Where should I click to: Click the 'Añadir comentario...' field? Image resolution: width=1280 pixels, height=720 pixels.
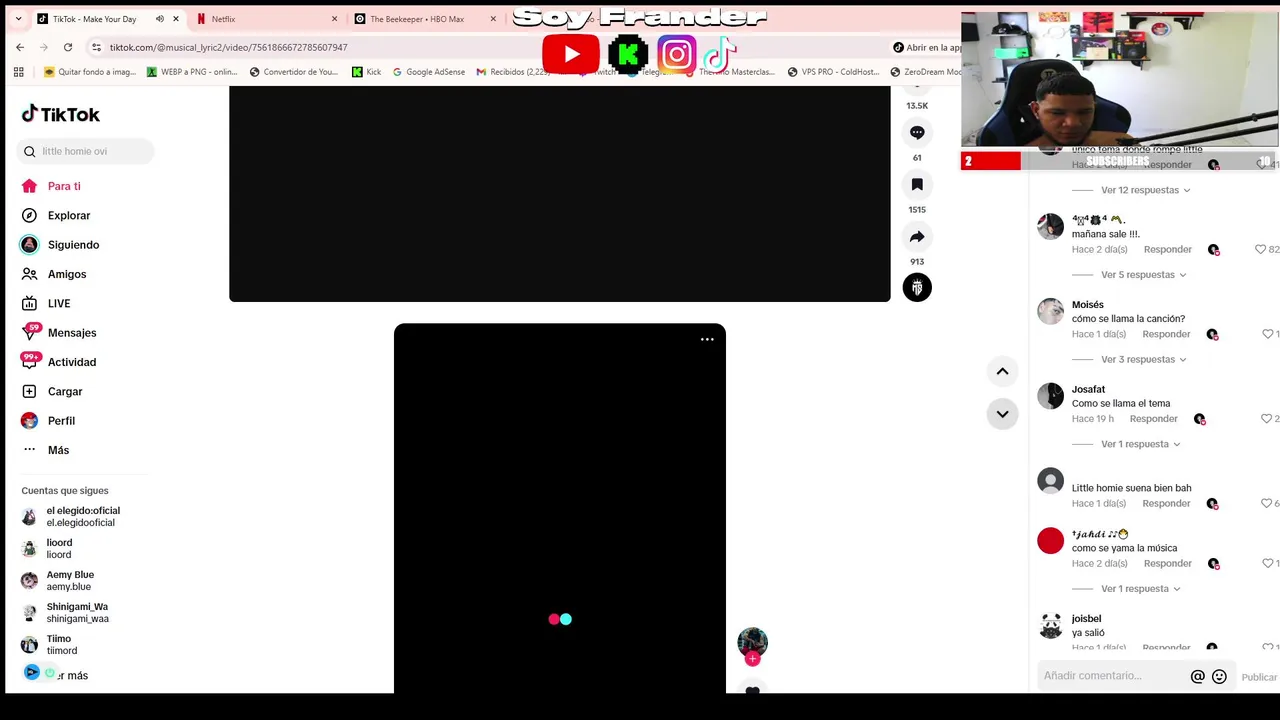1112,676
